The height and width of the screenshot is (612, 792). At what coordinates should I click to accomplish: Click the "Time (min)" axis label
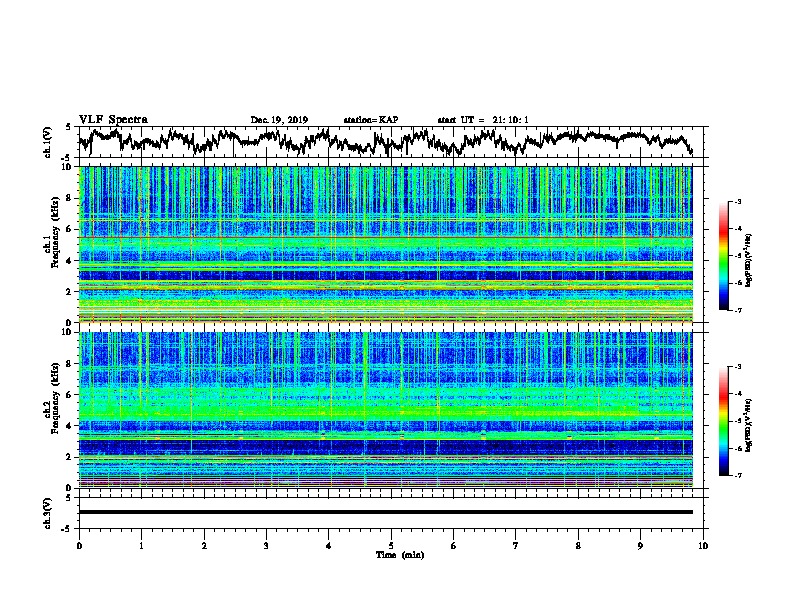point(400,555)
